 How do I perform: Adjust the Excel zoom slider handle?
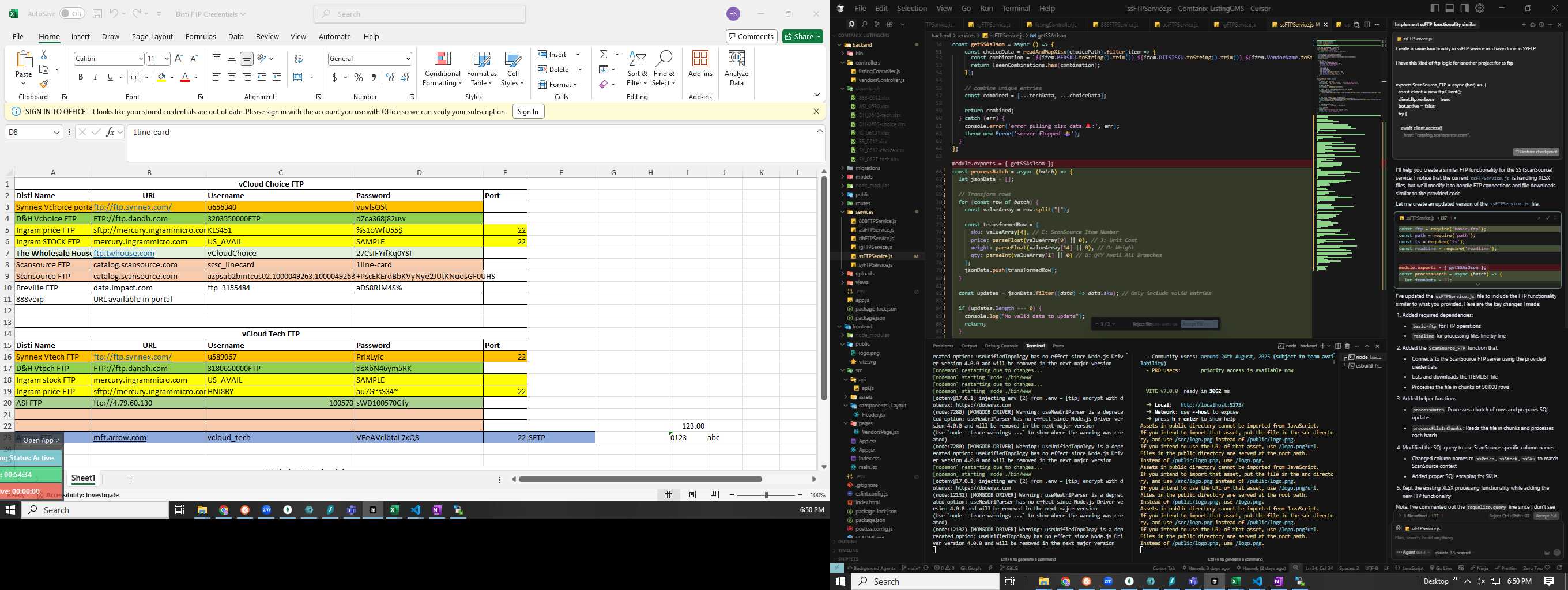[x=766, y=495]
